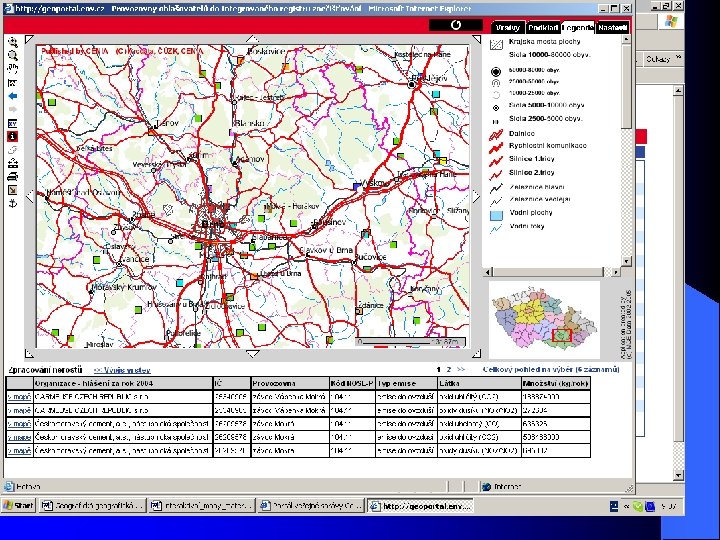Click background window scrollbar down arrow
The width and height of the screenshot is (720, 540).
678,475
